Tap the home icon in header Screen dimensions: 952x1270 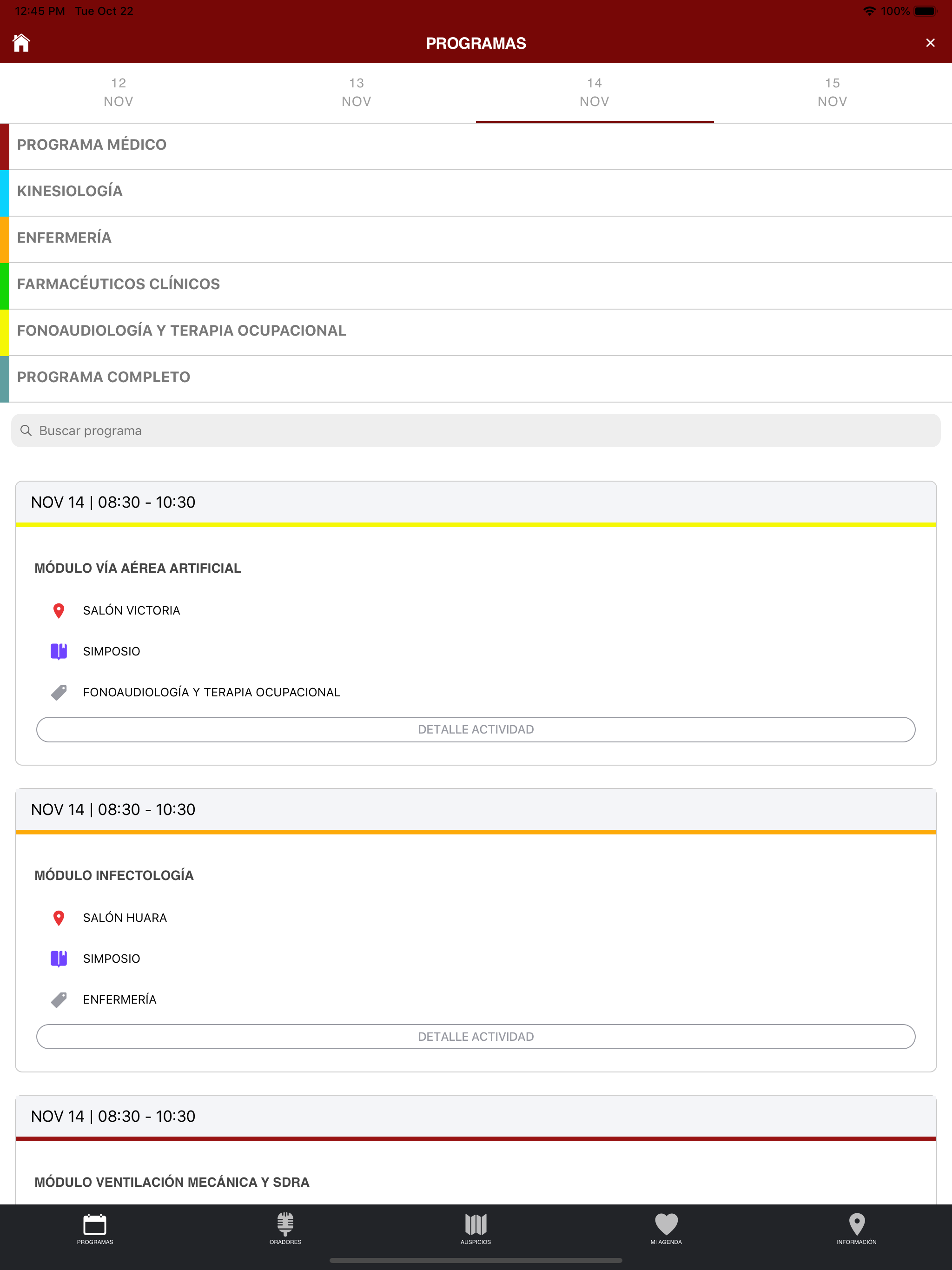(21, 43)
